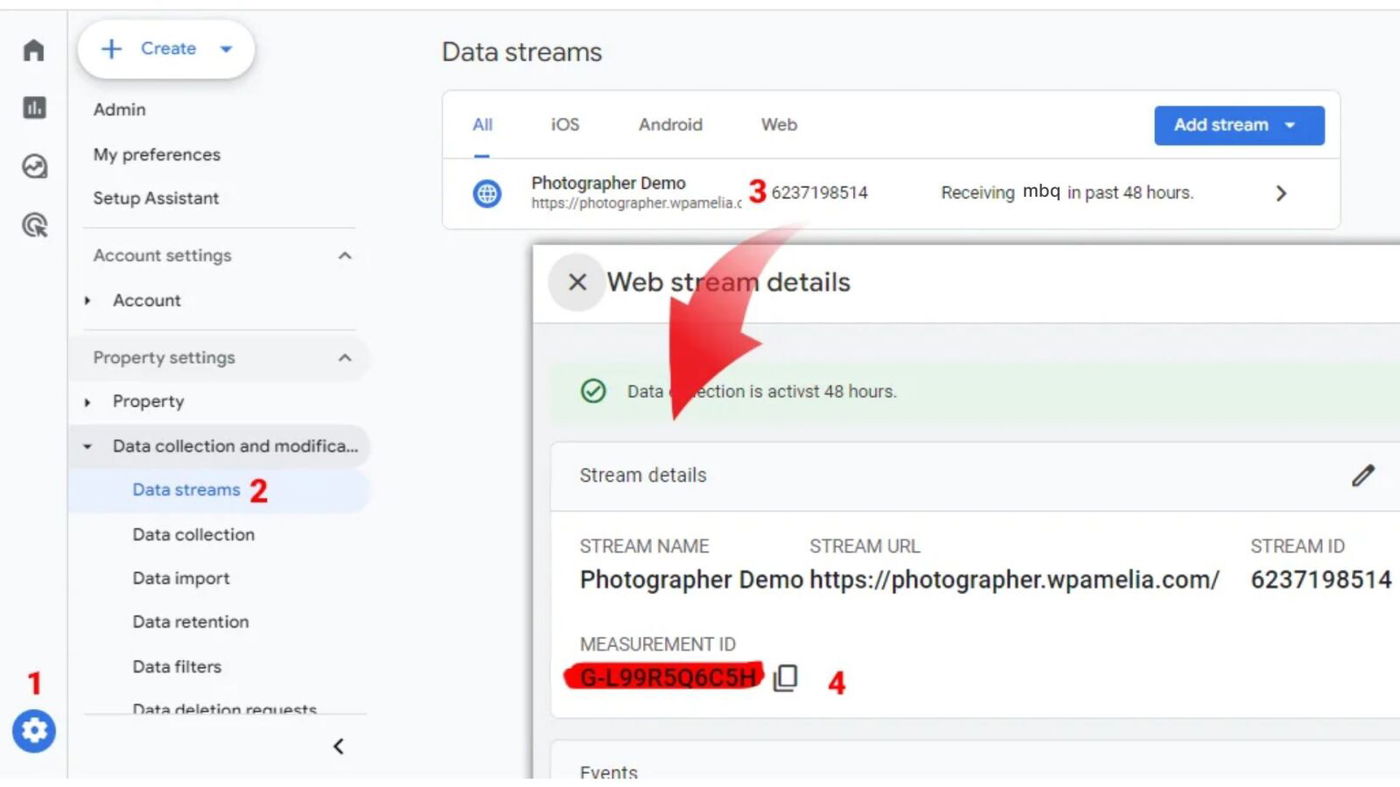Collapse the admin sidebar with chevron

pyautogui.click(x=339, y=746)
